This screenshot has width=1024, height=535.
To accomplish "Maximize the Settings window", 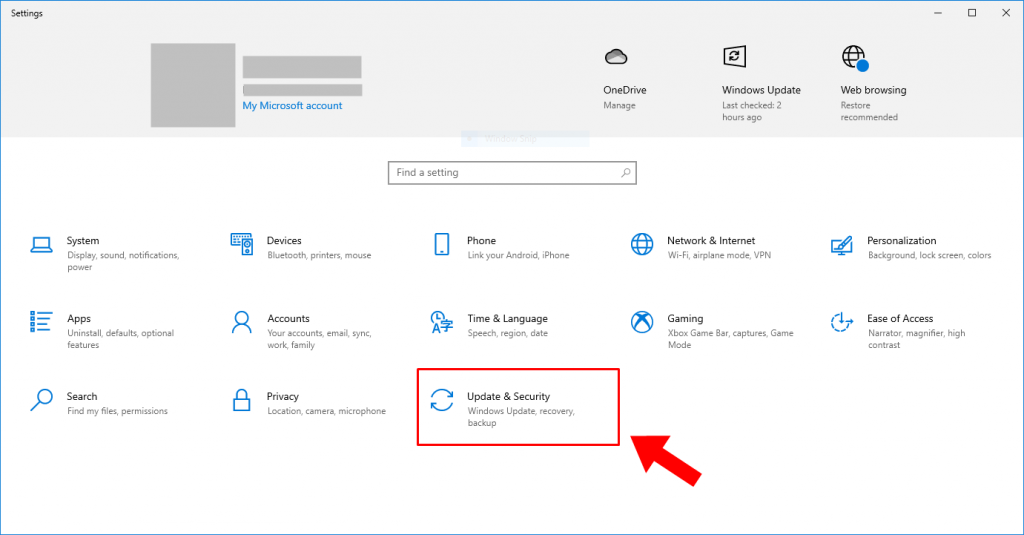I will point(972,12).
